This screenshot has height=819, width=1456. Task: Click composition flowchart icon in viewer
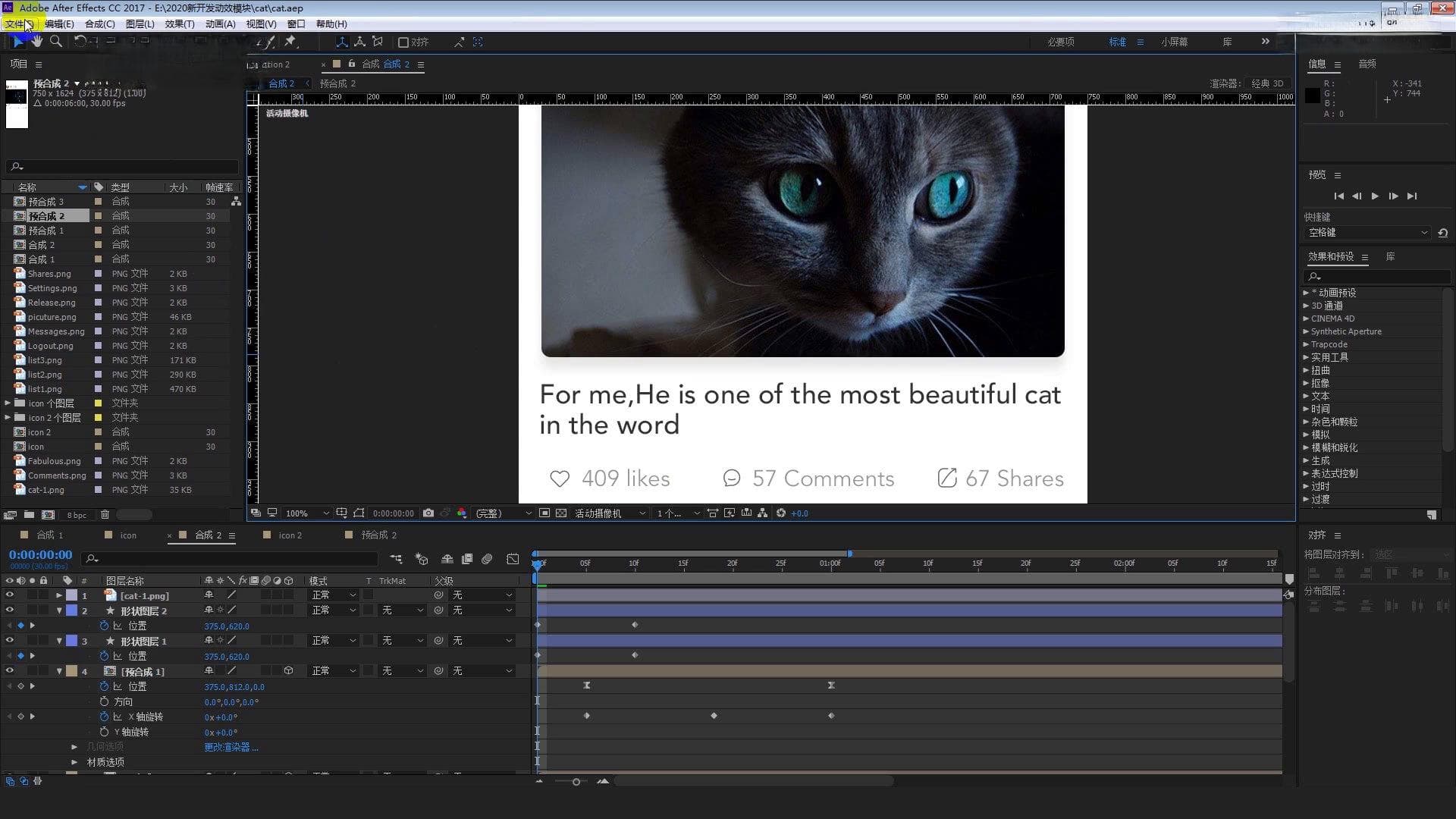point(762,513)
